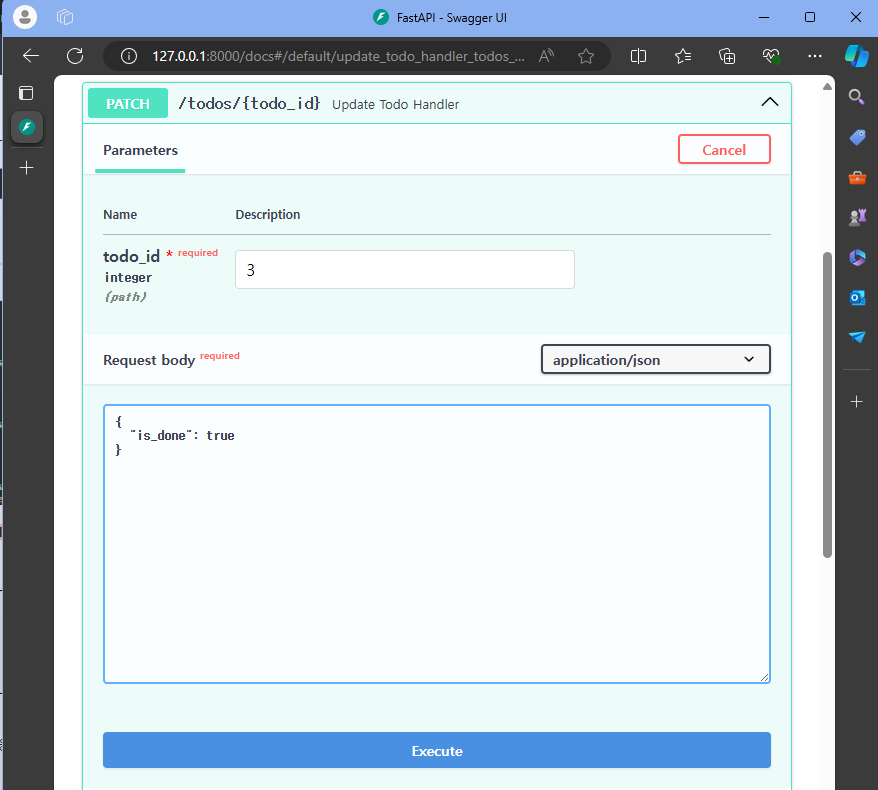Reload the page with refresh icon
The height and width of the screenshot is (790, 878).
point(75,56)
